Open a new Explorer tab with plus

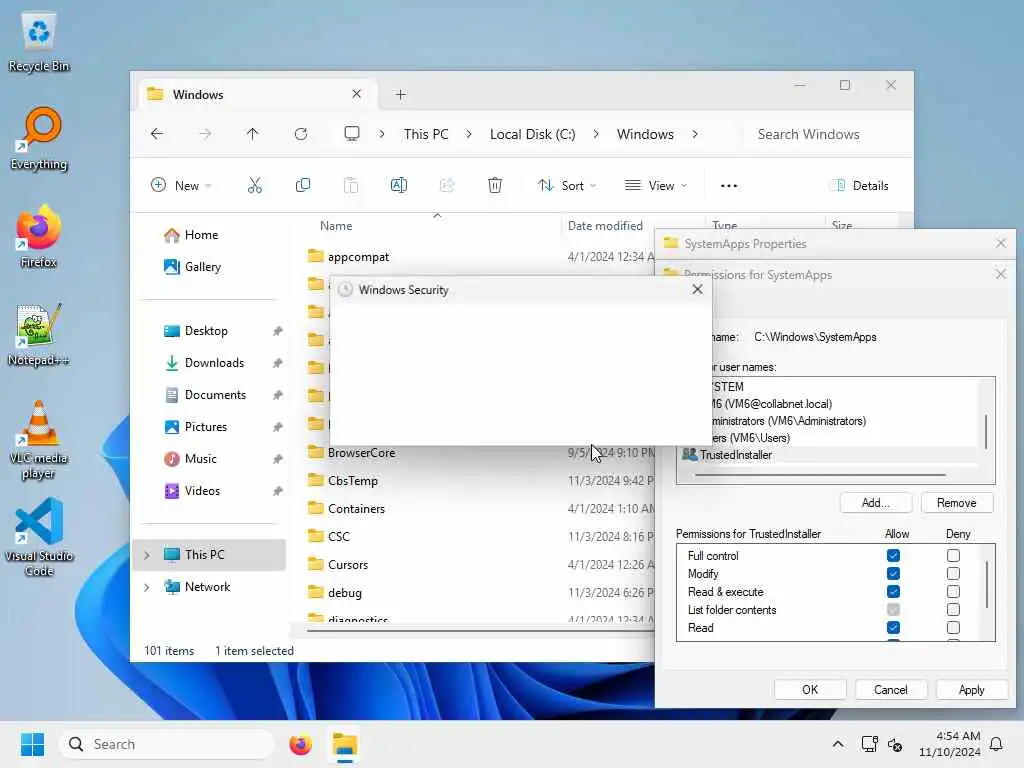[401, 95]
